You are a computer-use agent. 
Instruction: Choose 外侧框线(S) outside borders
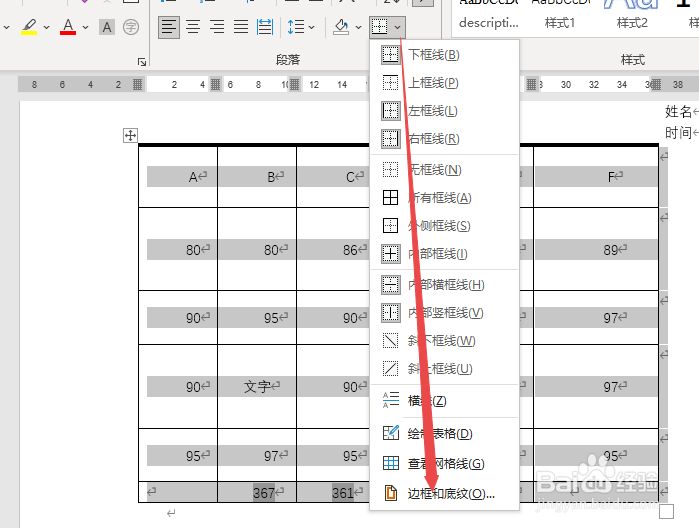pyautogui.click(x=445, y=226)
